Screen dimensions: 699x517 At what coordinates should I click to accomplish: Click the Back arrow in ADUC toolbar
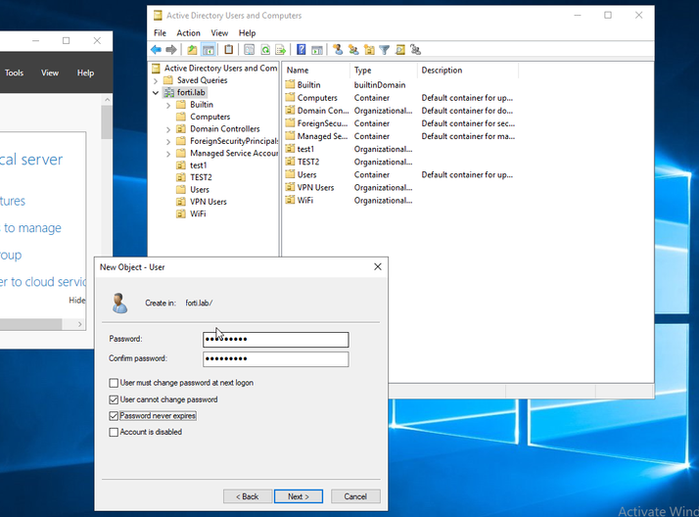click(x=156, y=49)
